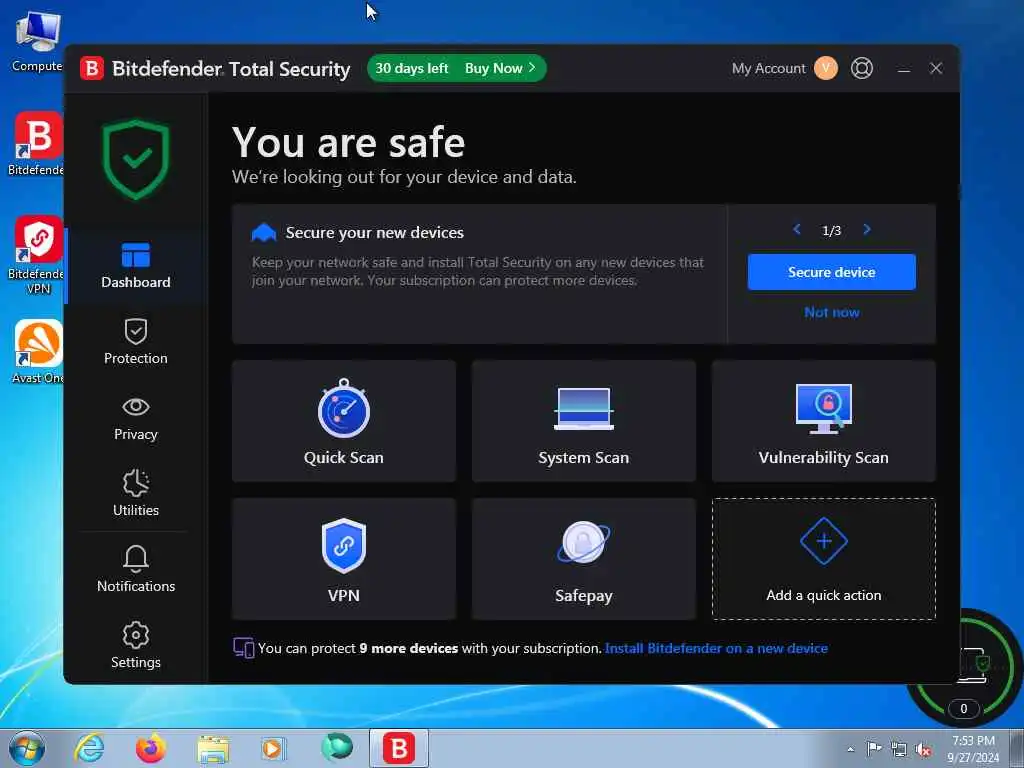This screenshot has height=768, width=1024.
Task: Launch Safepay browser tile
Action: (x=583, y=558)
